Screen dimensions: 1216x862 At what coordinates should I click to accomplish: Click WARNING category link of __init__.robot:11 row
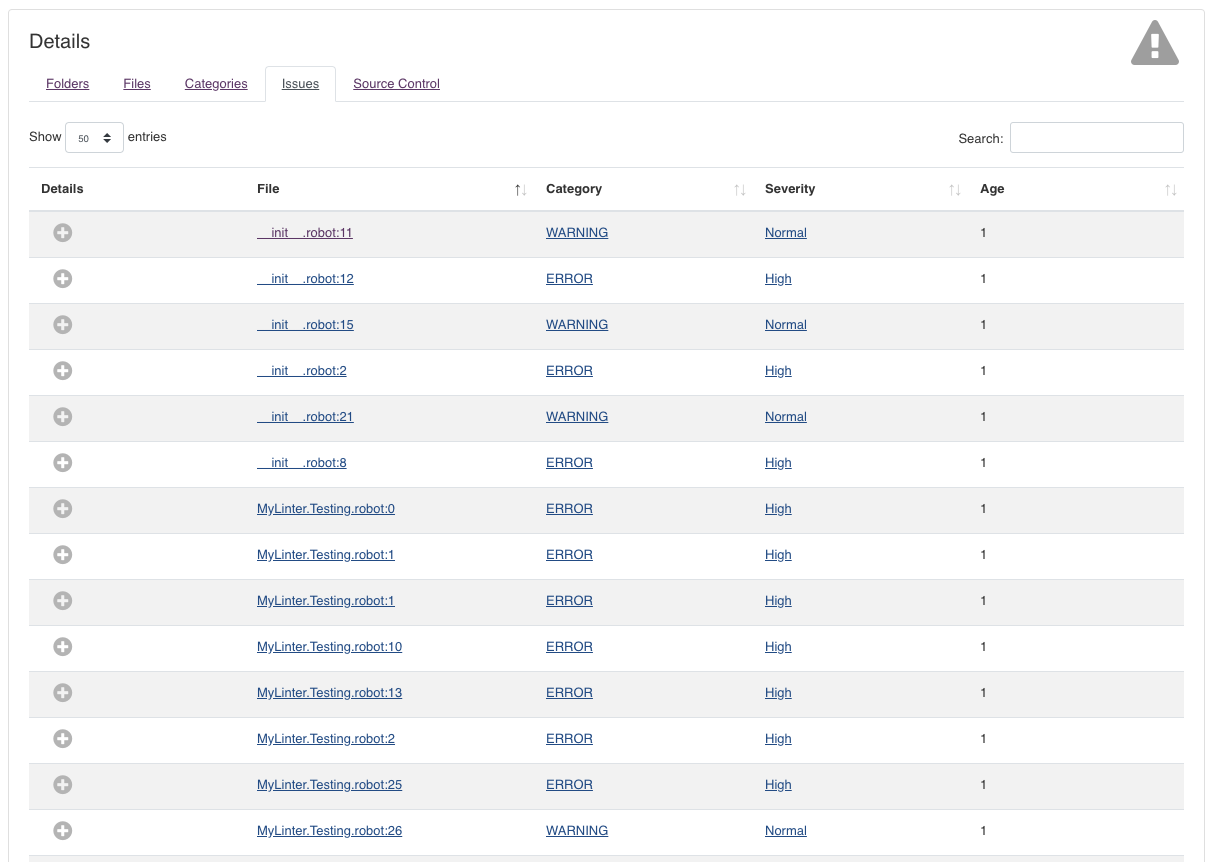(x=577, y=233)
